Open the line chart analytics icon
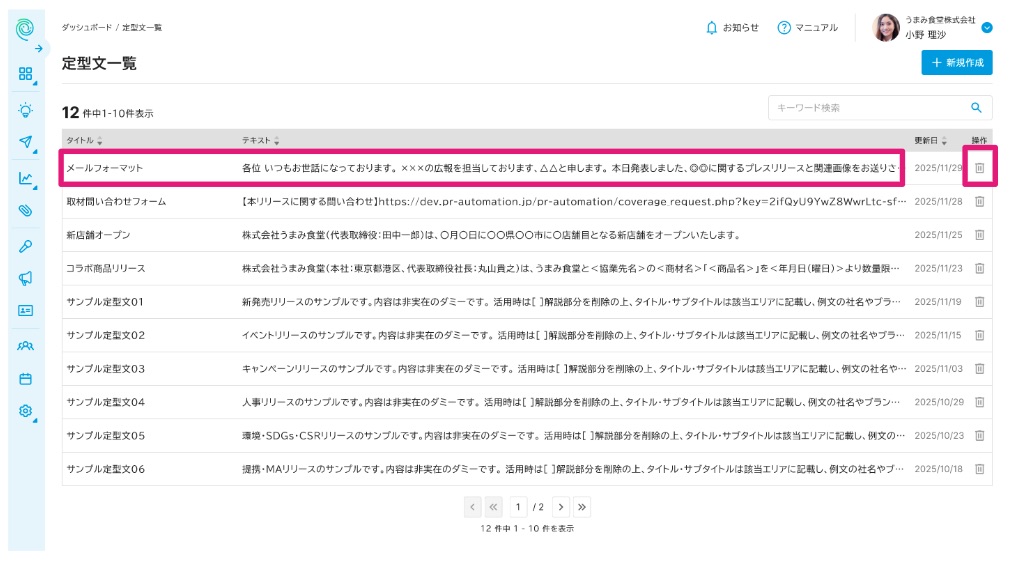1017x561 pixels. point(25,179)
